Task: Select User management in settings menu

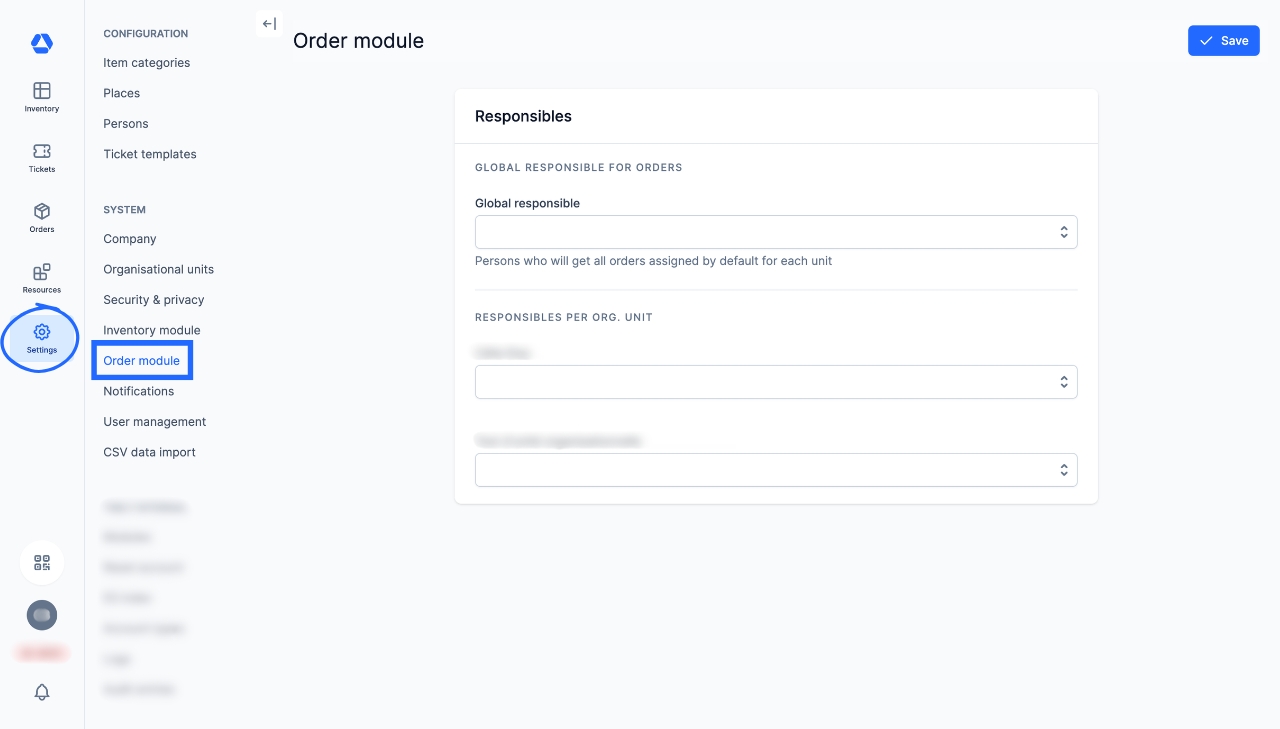Action: tap(154, 422)
